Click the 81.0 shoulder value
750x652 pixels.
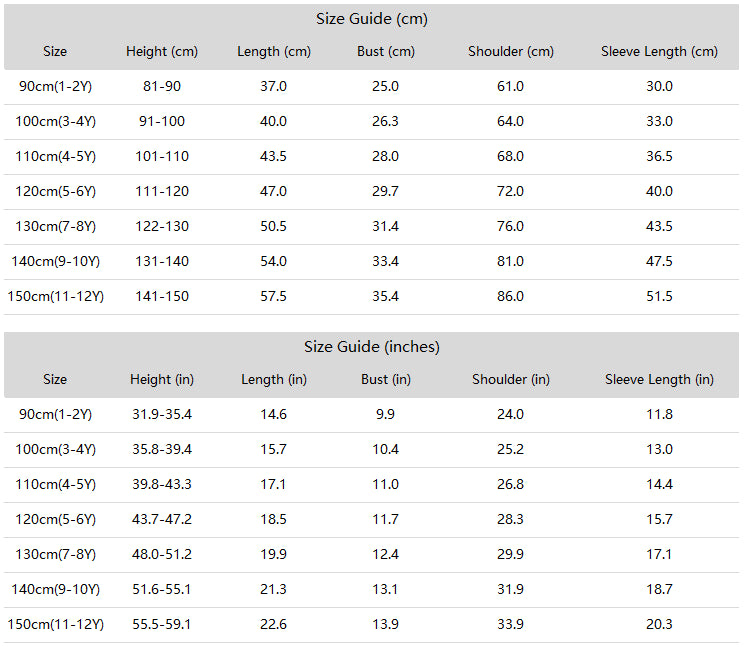point(510,262)
